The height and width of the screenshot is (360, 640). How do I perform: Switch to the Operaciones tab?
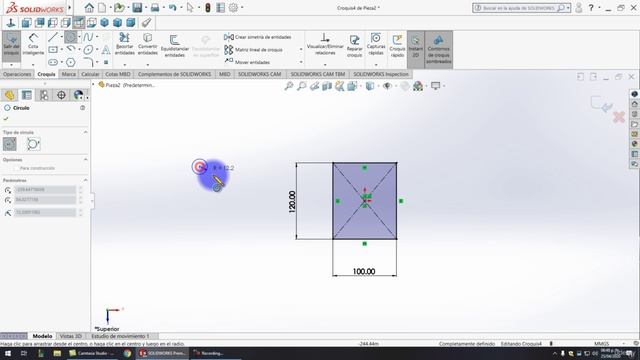pyautogui.click(x=17, y=74)
